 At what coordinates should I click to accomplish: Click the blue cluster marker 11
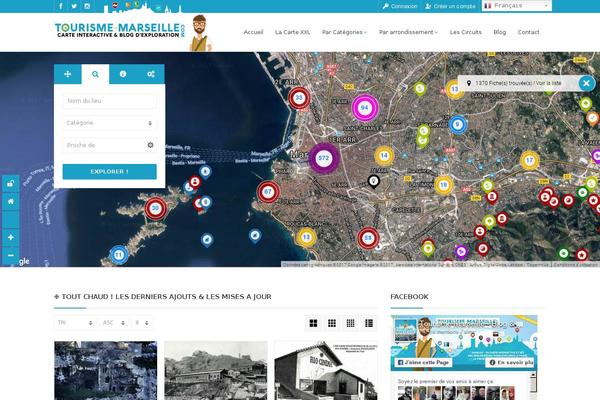(x=119, y=255)
